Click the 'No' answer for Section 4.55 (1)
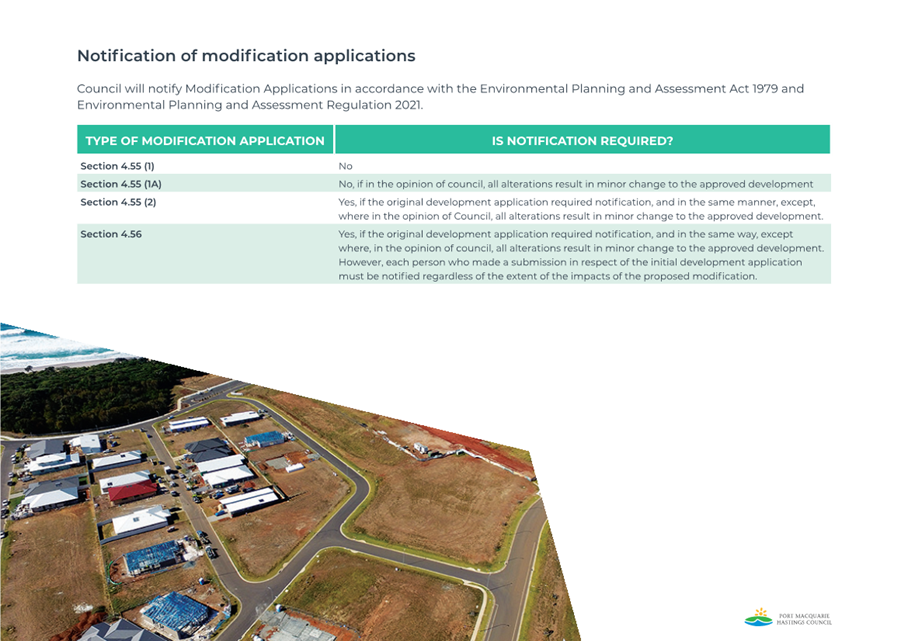The height and width of the screenshot is (641, 908). click(345, 166)
